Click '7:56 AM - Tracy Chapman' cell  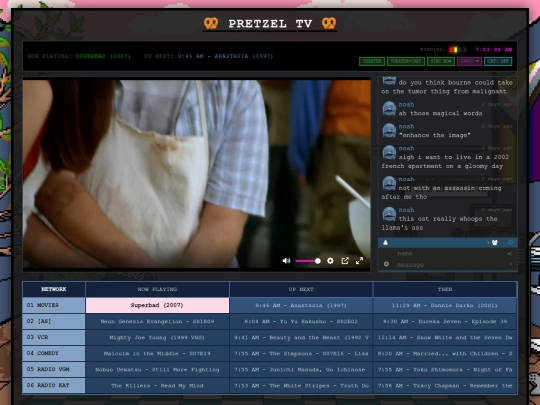click(x=445, y=385)
